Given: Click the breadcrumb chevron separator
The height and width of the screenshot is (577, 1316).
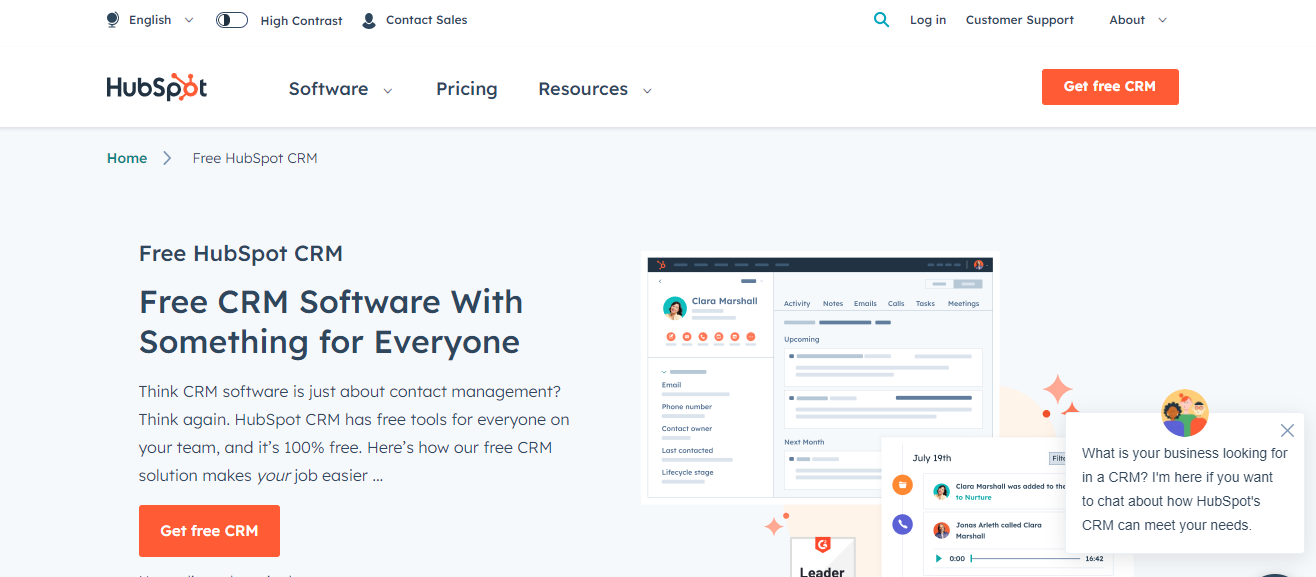Looking at the screenshot, I should pos(168,158).
